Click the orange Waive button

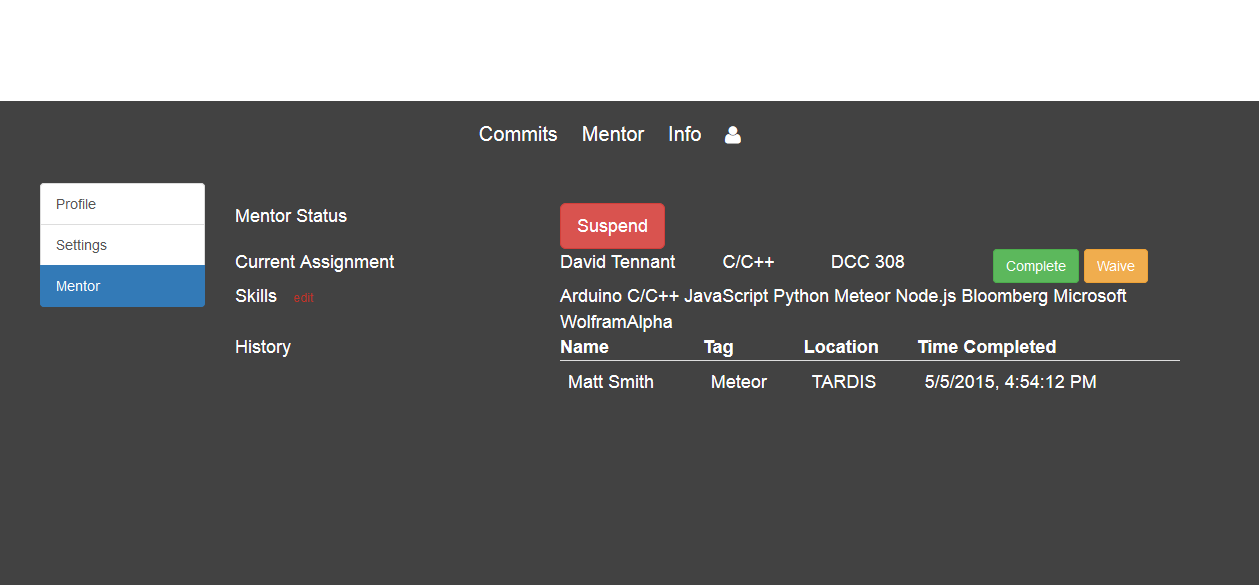pyautogui.click(x=1115, y=266)
